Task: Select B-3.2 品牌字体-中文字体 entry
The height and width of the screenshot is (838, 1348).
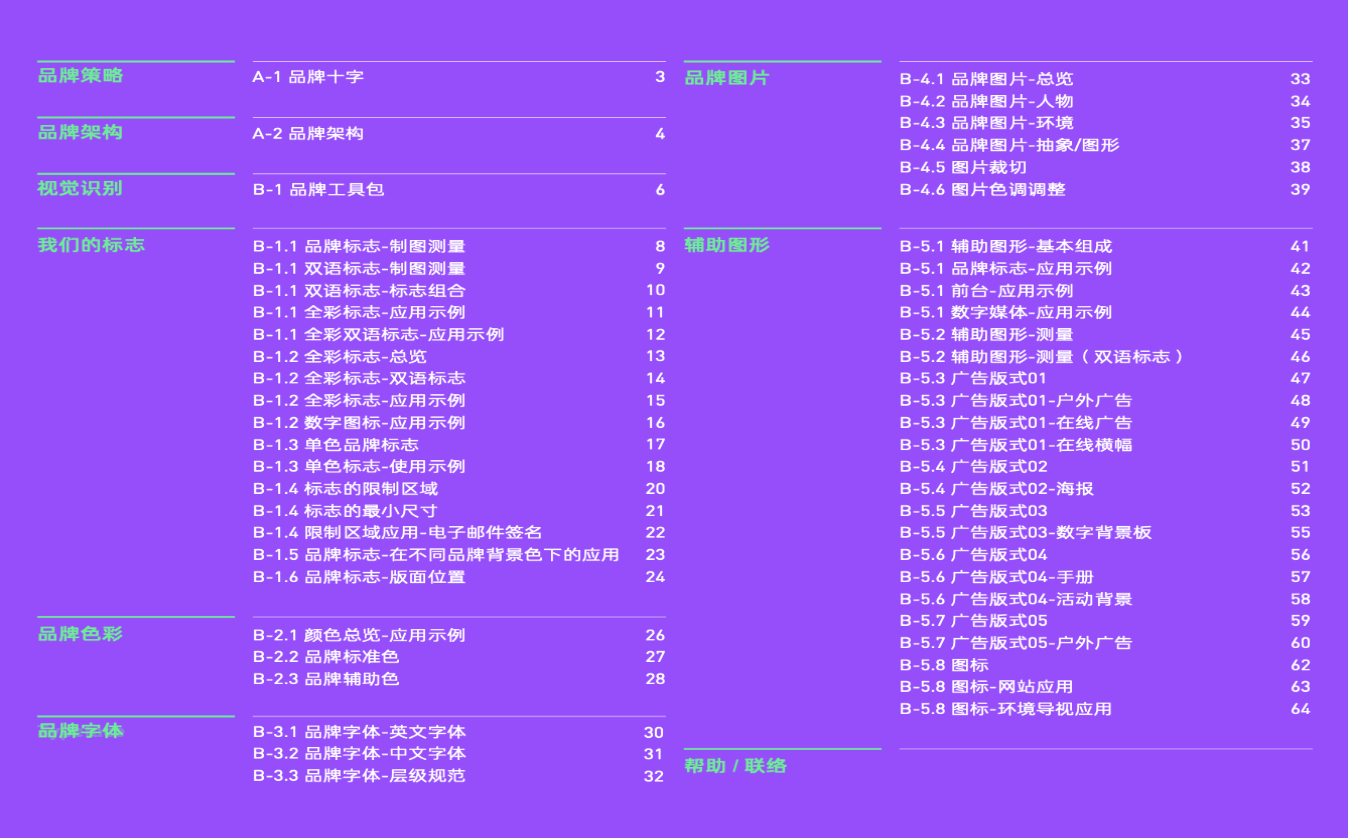Action: 359,754
